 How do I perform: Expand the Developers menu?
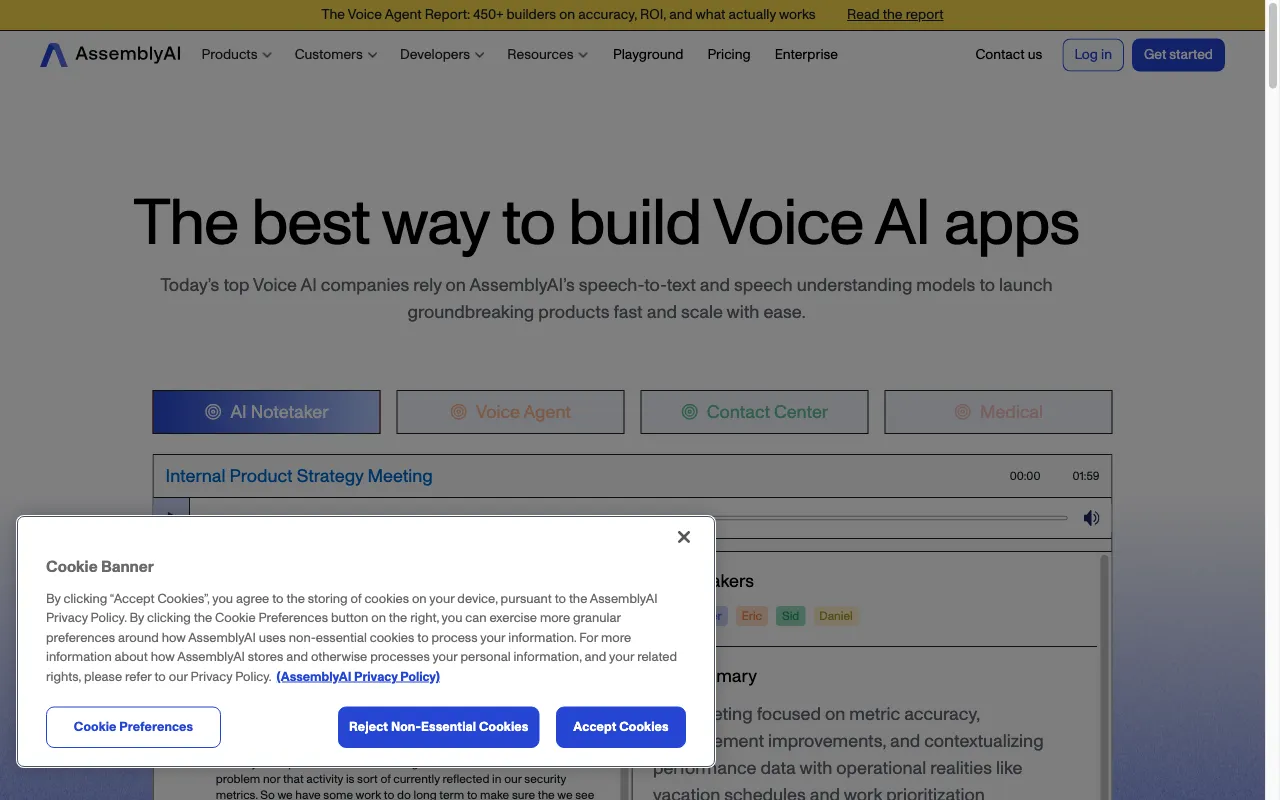[x=442, y=55]
